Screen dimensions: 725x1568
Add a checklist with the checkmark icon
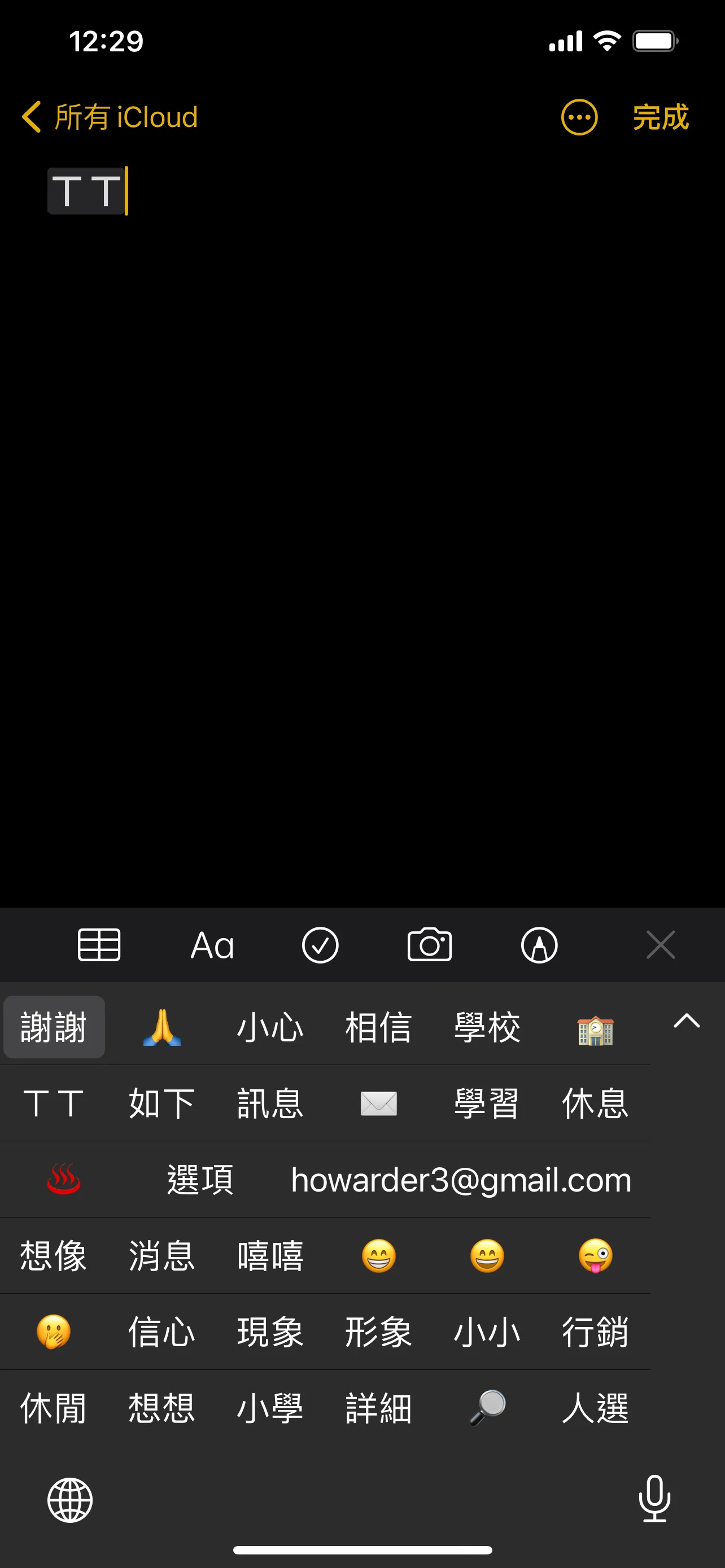coord(320,945)
